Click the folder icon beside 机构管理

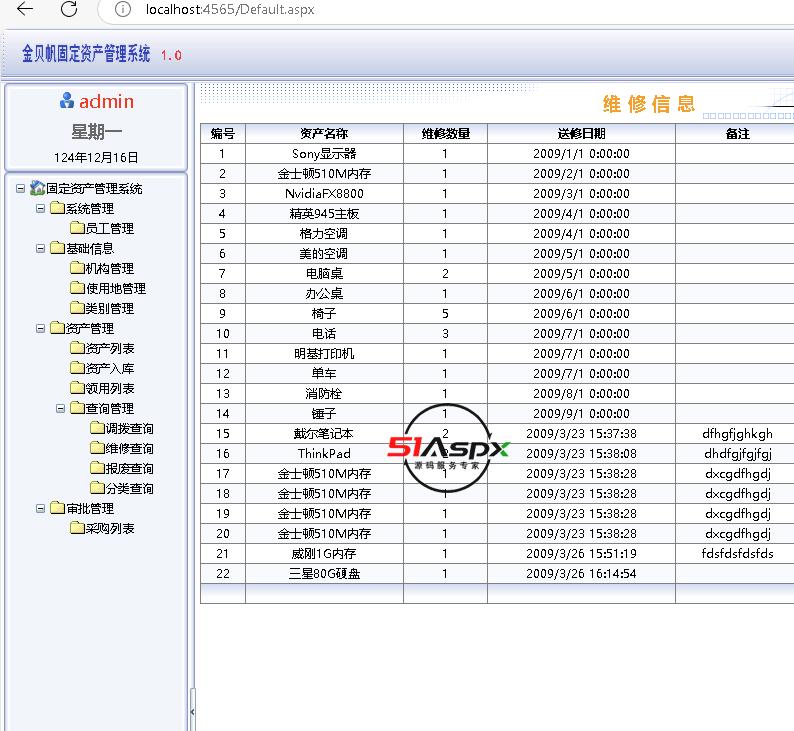click(77, 268)
